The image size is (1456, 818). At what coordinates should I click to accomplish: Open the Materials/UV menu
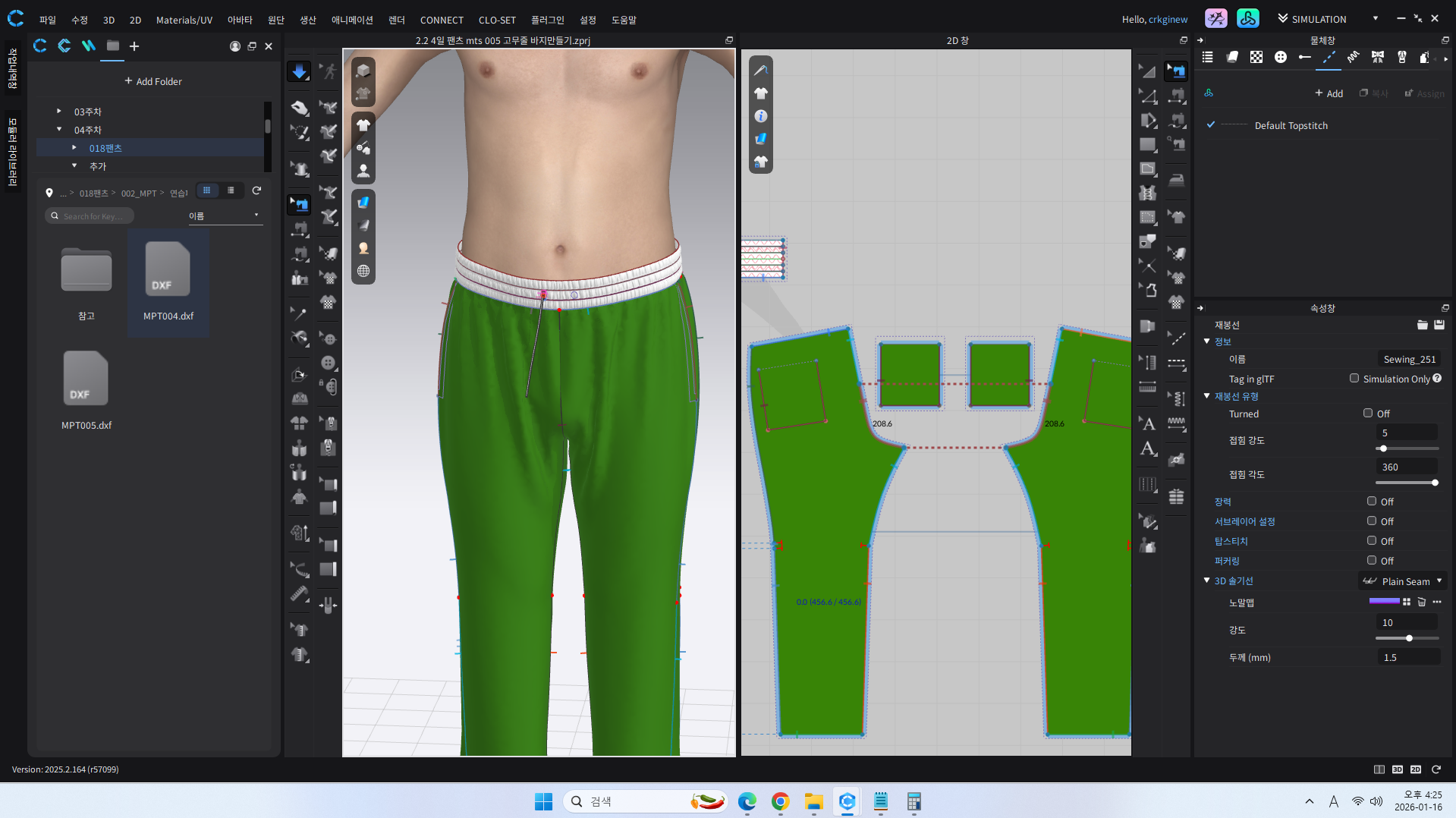(184, 20)
